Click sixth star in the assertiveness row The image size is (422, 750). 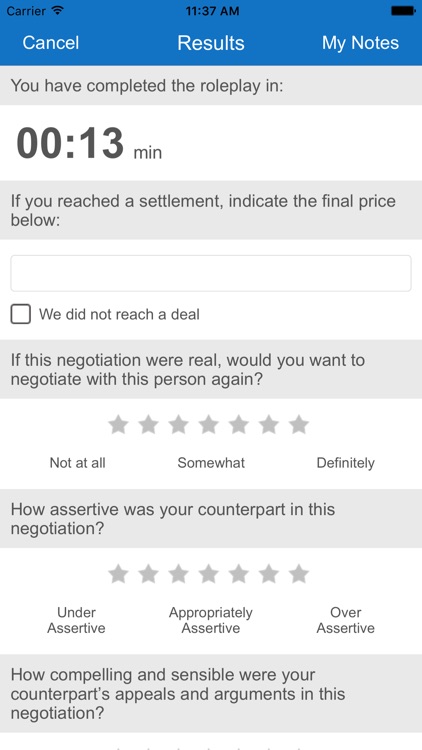pos(269,574)
